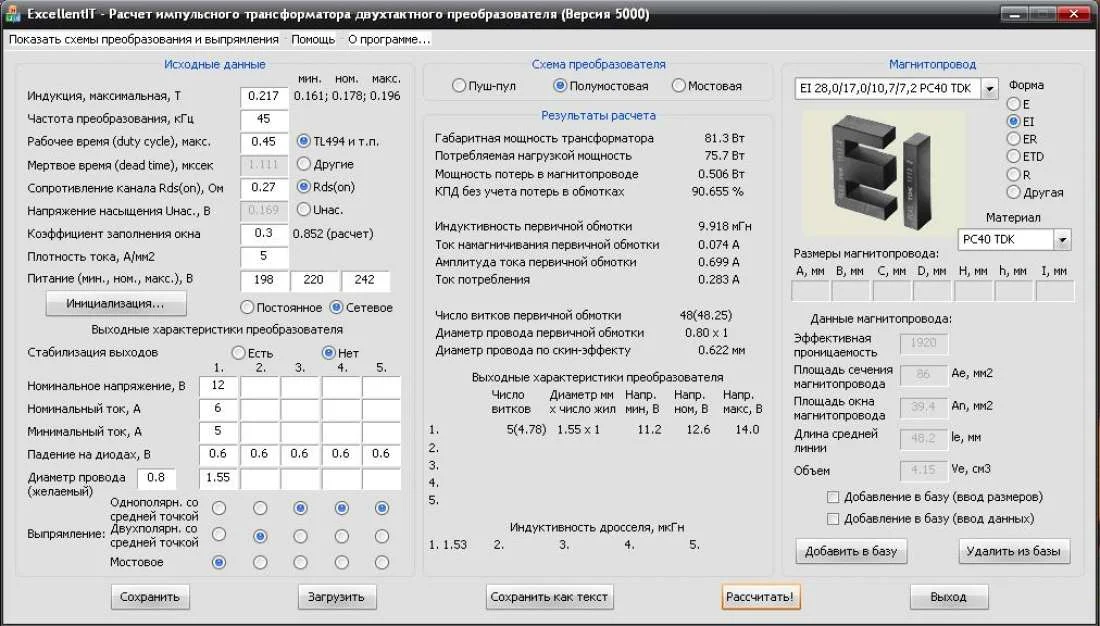Tick Добавление в базу (ввод данных) checkbox
1100x626 pixels.
tap(833, 519)
